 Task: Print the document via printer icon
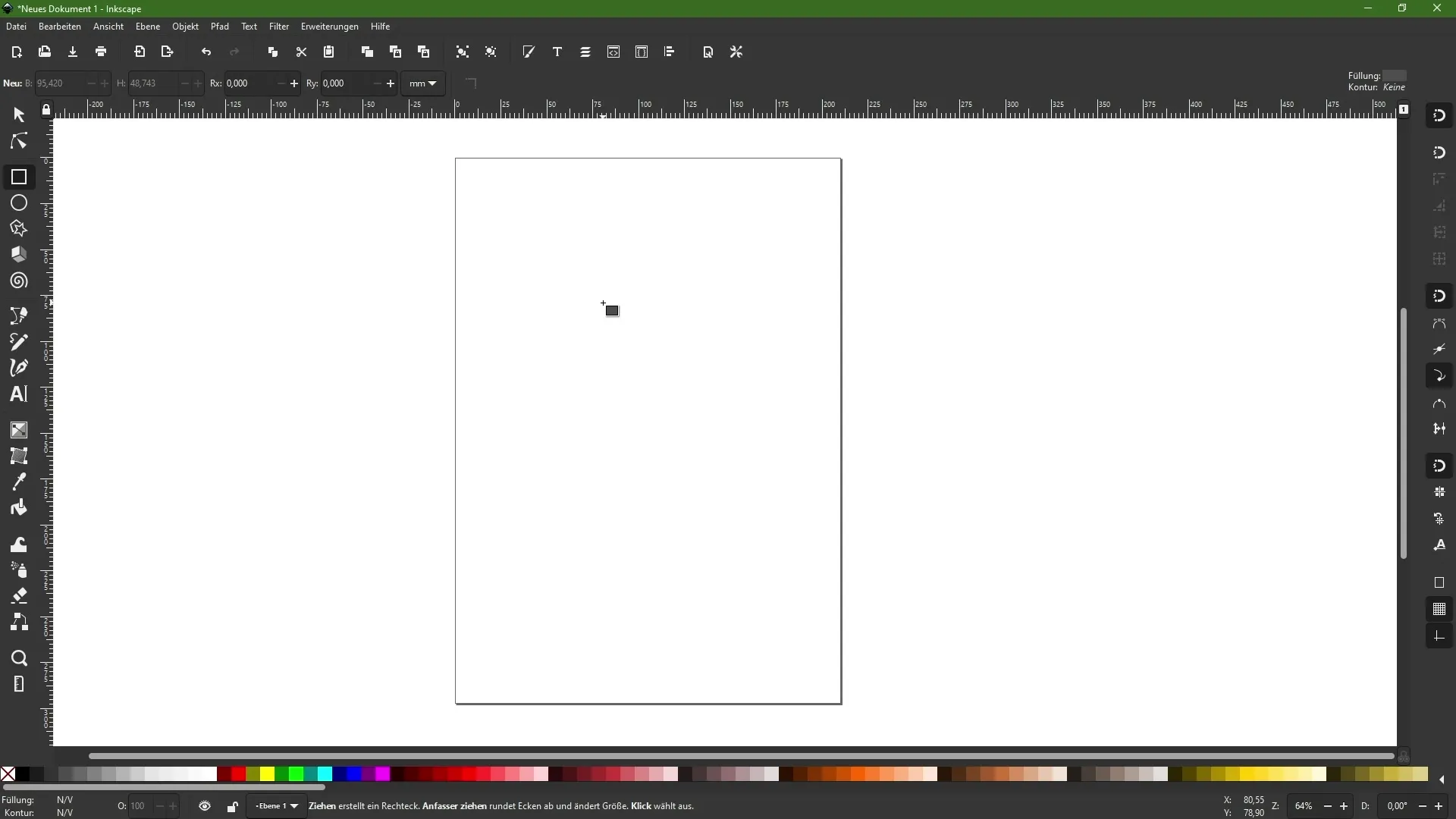tap(101, 52)
